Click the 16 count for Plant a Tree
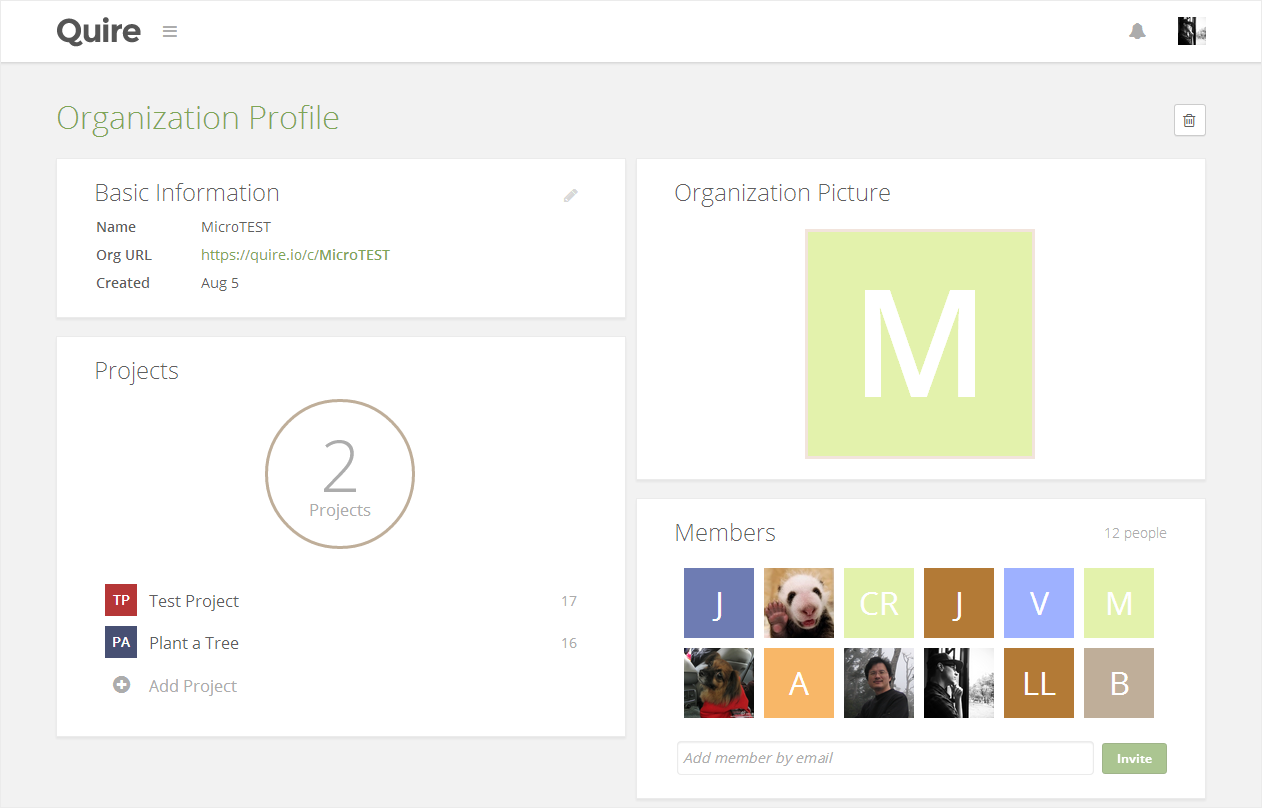This screenshot has width=1262, height=808. (x=569, y=643)
